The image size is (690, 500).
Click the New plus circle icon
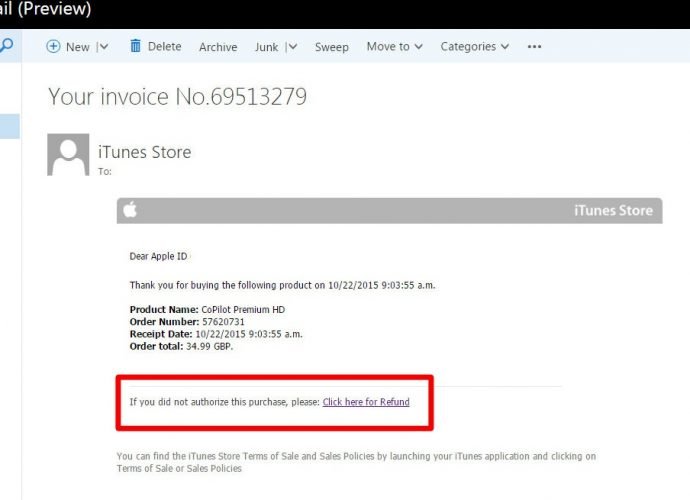(x=53, y=46)
